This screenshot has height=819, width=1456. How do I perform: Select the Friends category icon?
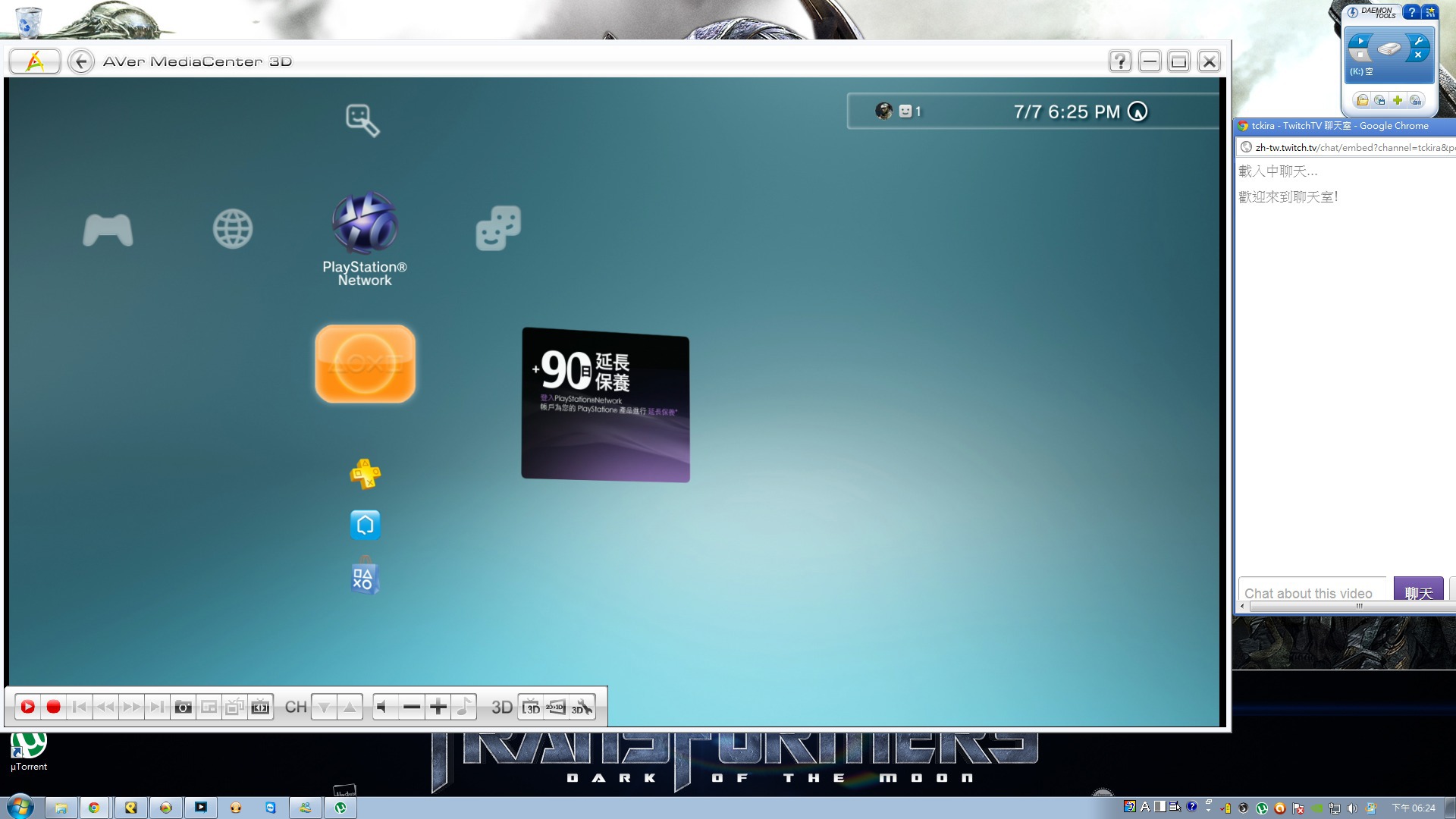tap(498, 227)
